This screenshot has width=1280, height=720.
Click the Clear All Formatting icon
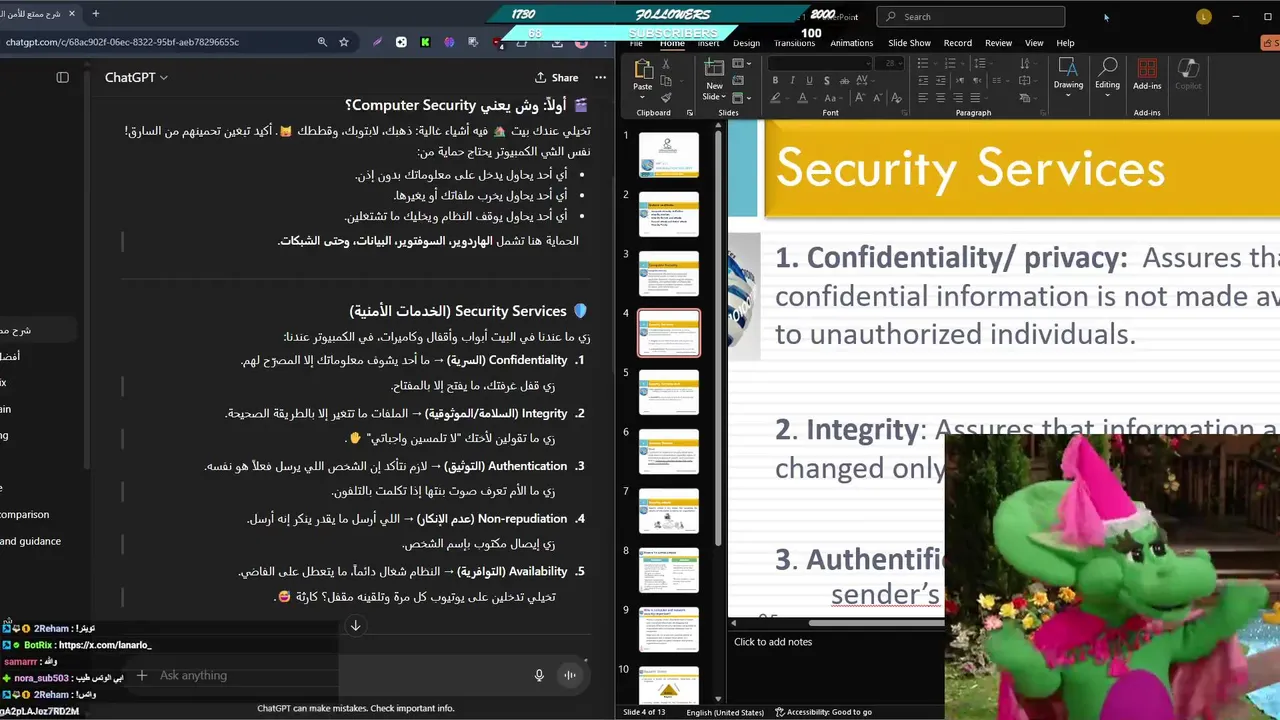[x=897, y=98]
